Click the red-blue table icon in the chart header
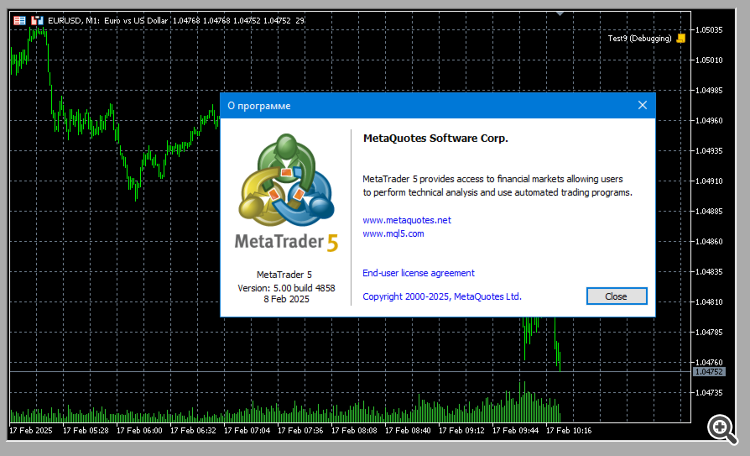The height and width of the screenshot is (456, 750). tap(20, 21)
